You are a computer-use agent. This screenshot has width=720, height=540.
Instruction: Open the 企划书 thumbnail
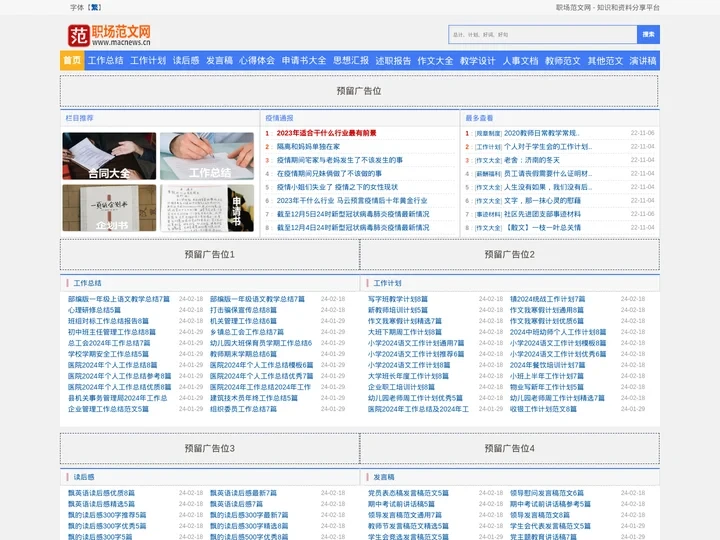pos(109,208)
